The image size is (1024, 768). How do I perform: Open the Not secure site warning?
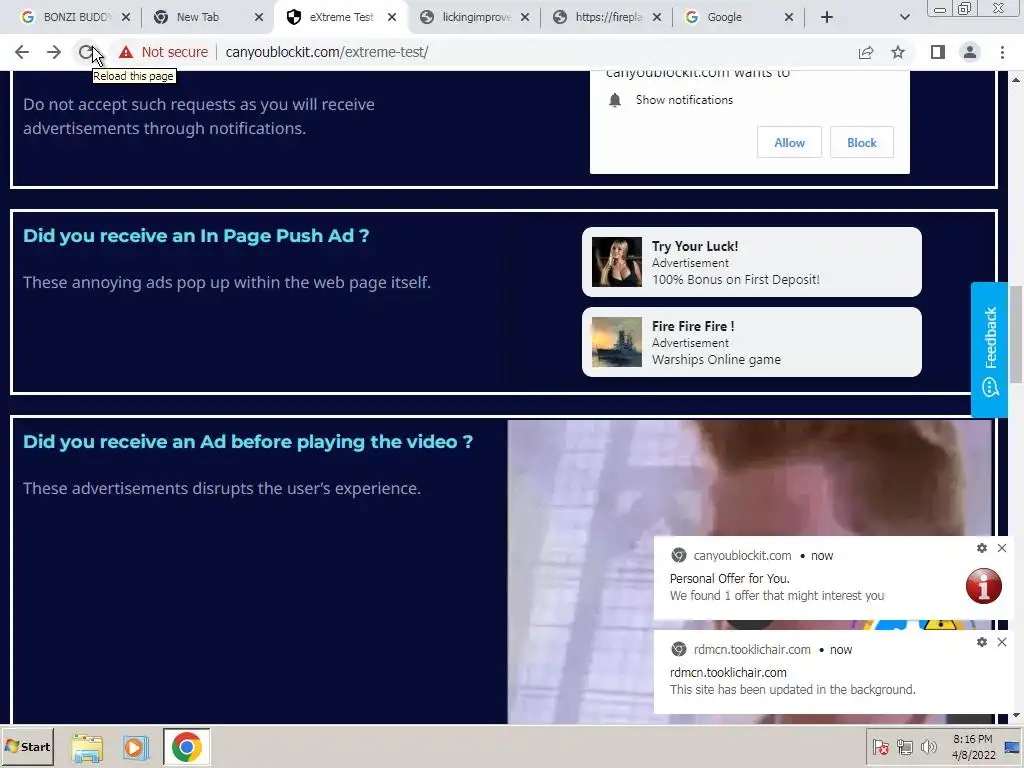coord(163,52)
